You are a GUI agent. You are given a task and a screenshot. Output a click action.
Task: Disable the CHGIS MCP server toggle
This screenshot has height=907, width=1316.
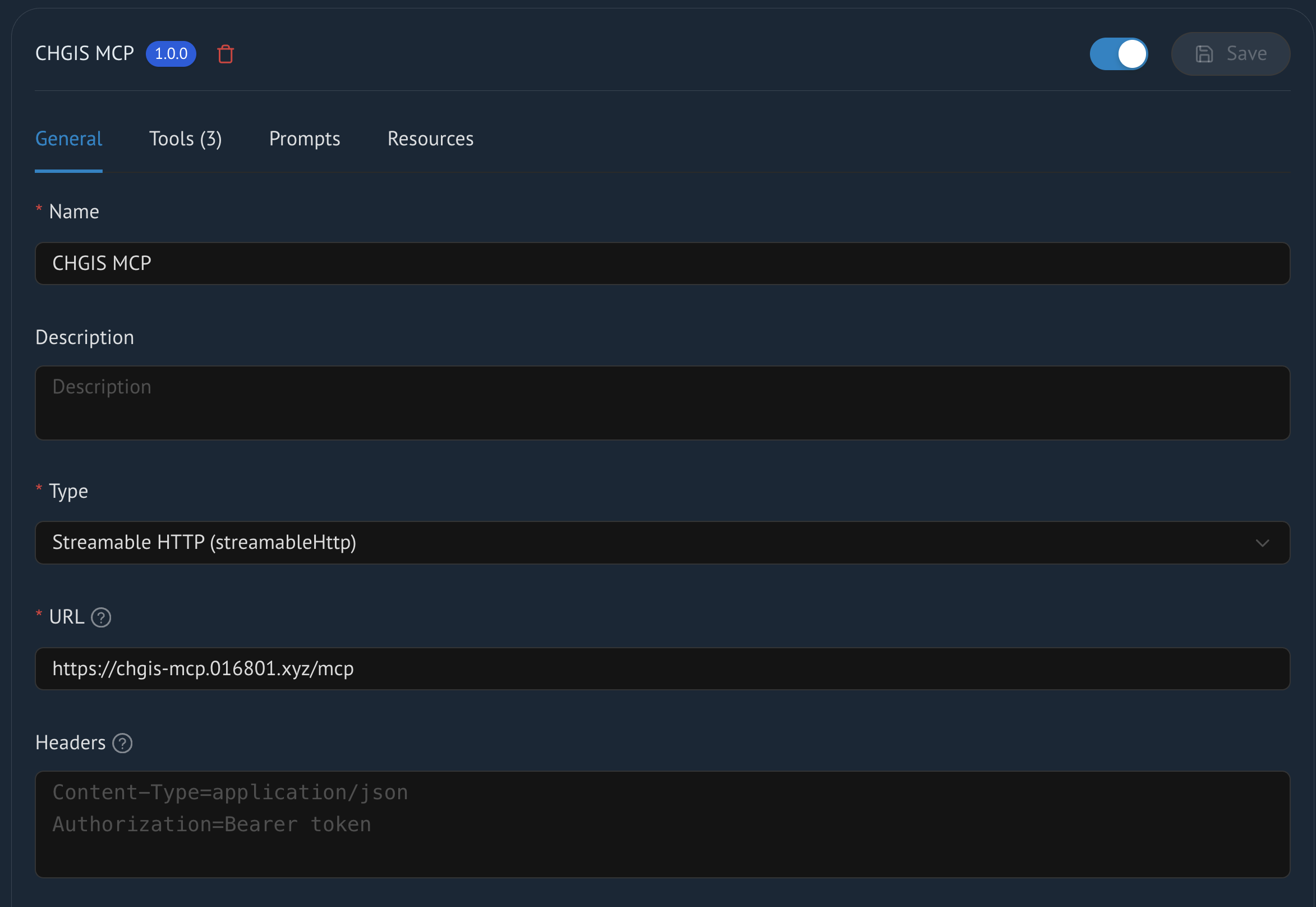click(1118, 54)
